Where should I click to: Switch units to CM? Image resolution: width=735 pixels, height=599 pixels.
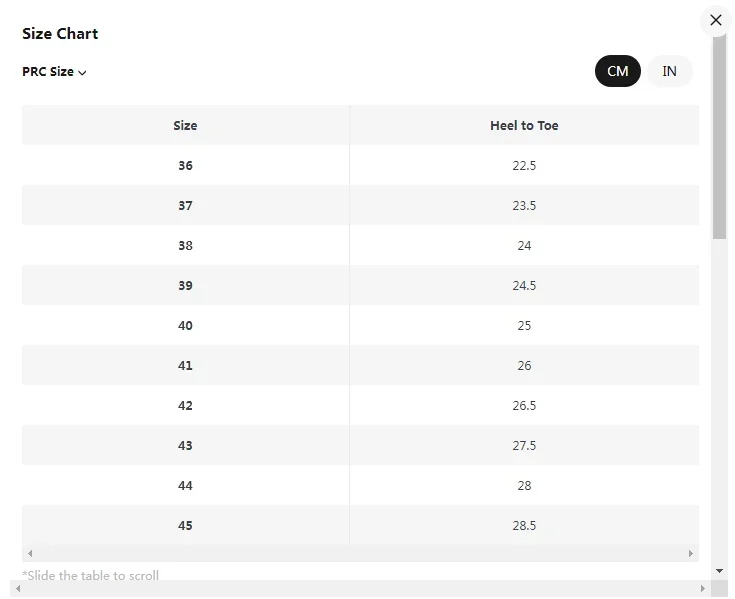click(x=617, y=71)
